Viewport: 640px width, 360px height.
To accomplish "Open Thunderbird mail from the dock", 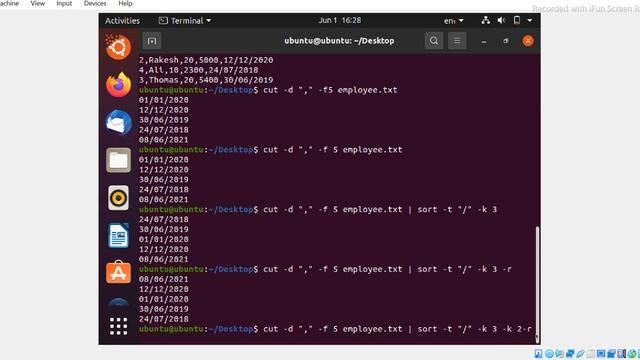I will (x=118, y=122).
